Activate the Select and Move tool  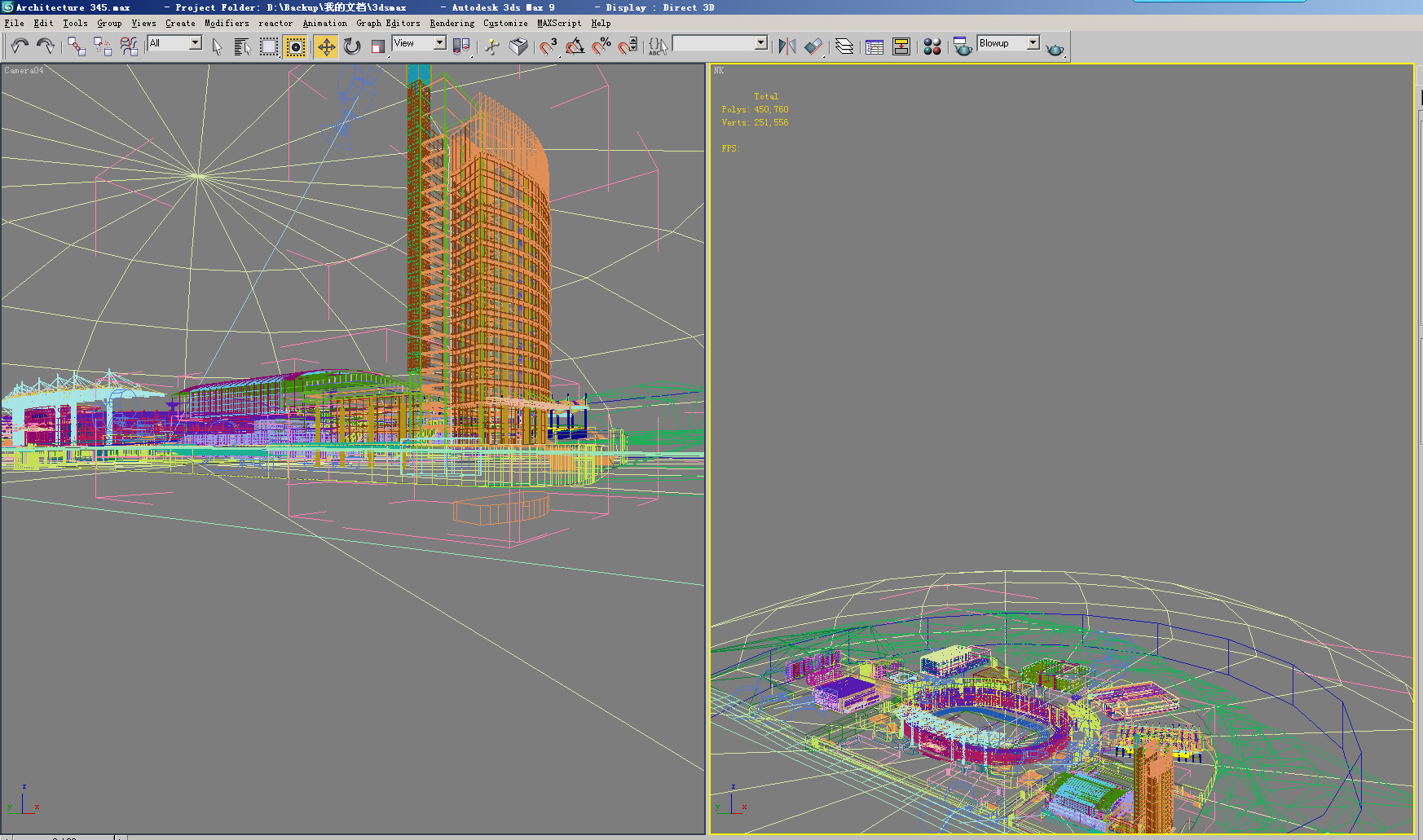point(326,46)
